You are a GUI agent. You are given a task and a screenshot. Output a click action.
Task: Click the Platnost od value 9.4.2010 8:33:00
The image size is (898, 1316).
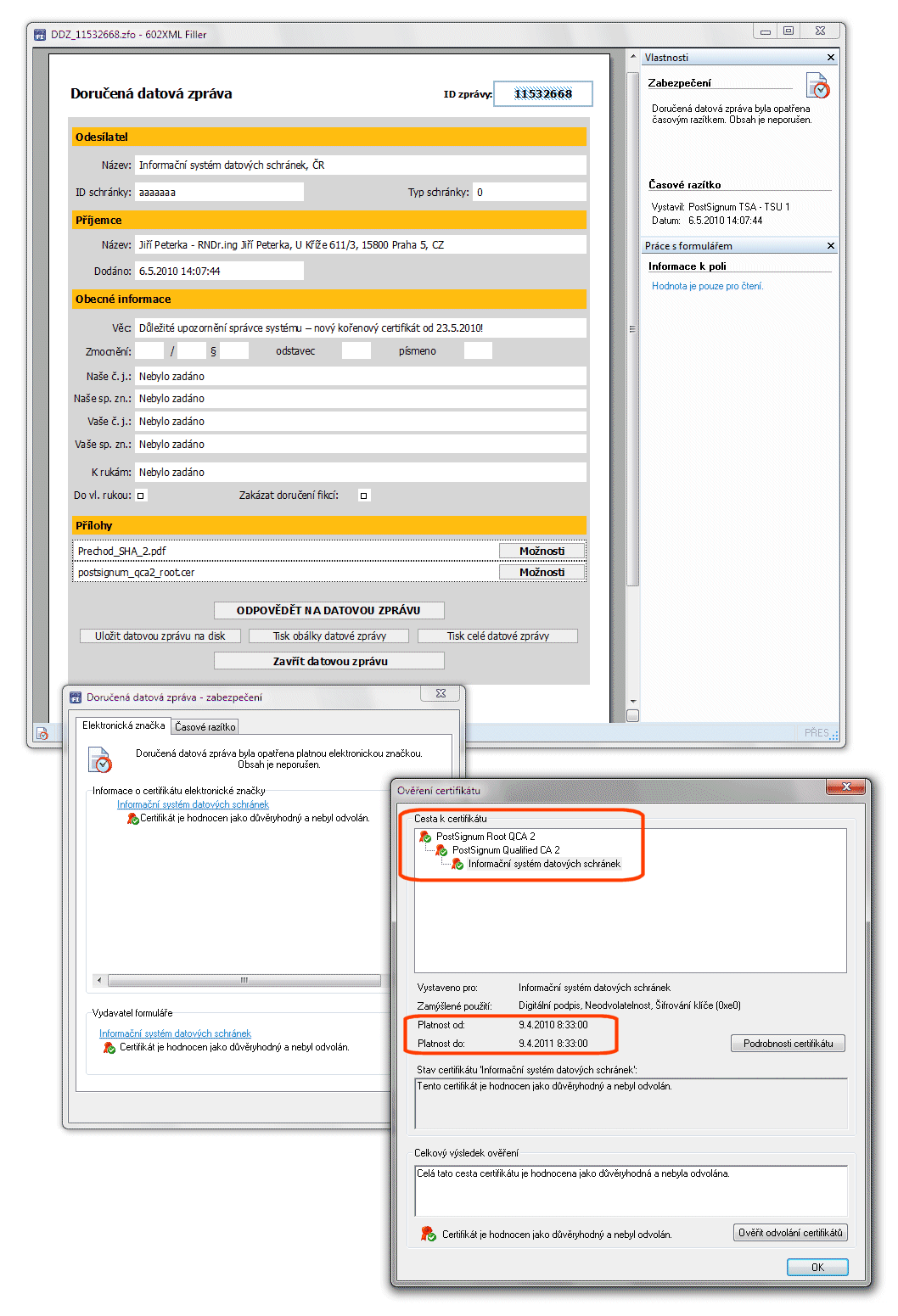point(553,1025)
